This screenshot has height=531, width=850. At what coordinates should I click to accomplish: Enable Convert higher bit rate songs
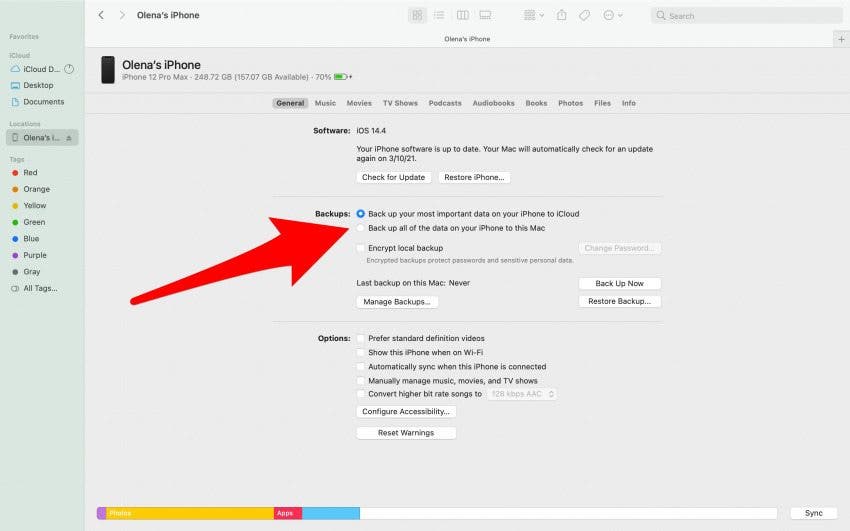[360, 394]
